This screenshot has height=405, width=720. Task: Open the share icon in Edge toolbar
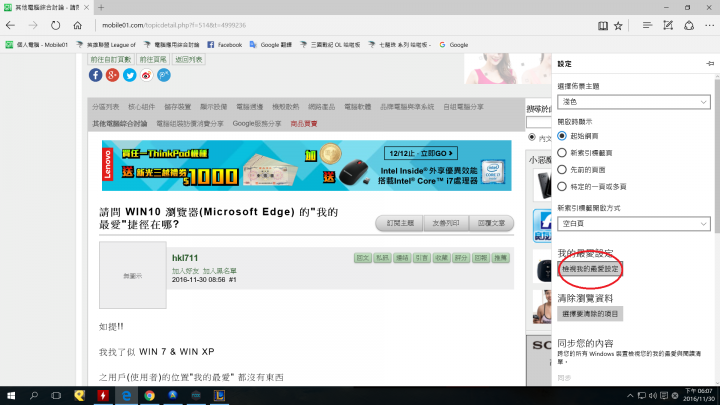coord(689,26)
